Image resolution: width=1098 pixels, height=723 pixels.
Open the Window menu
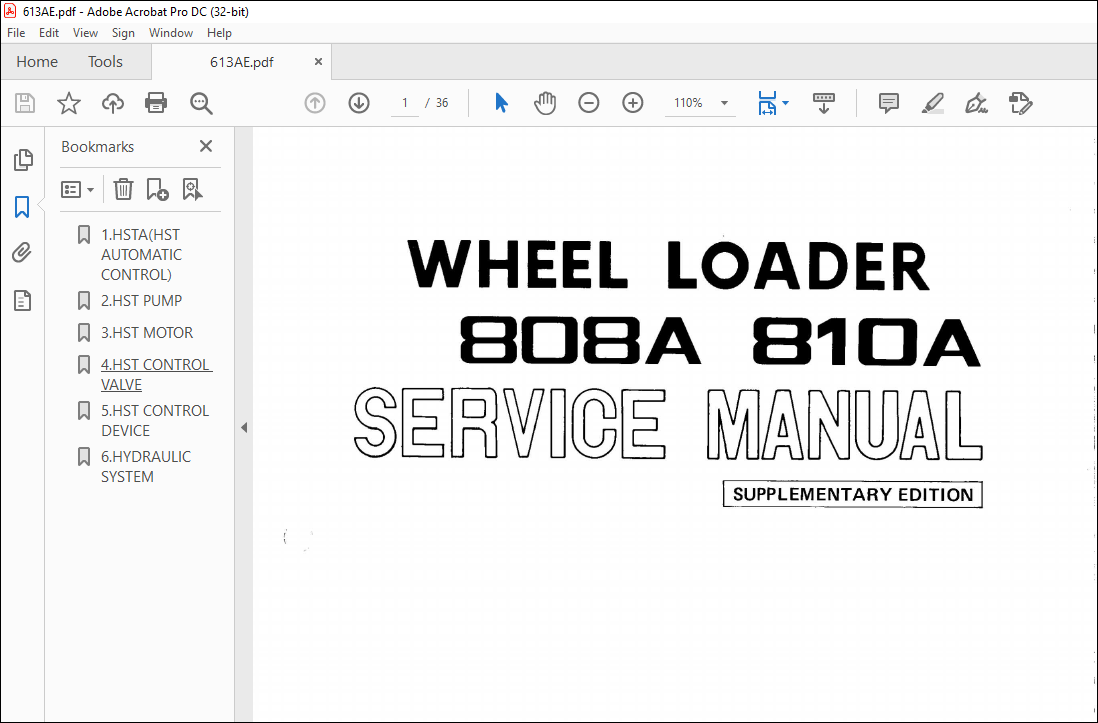[x=171, y=33]
